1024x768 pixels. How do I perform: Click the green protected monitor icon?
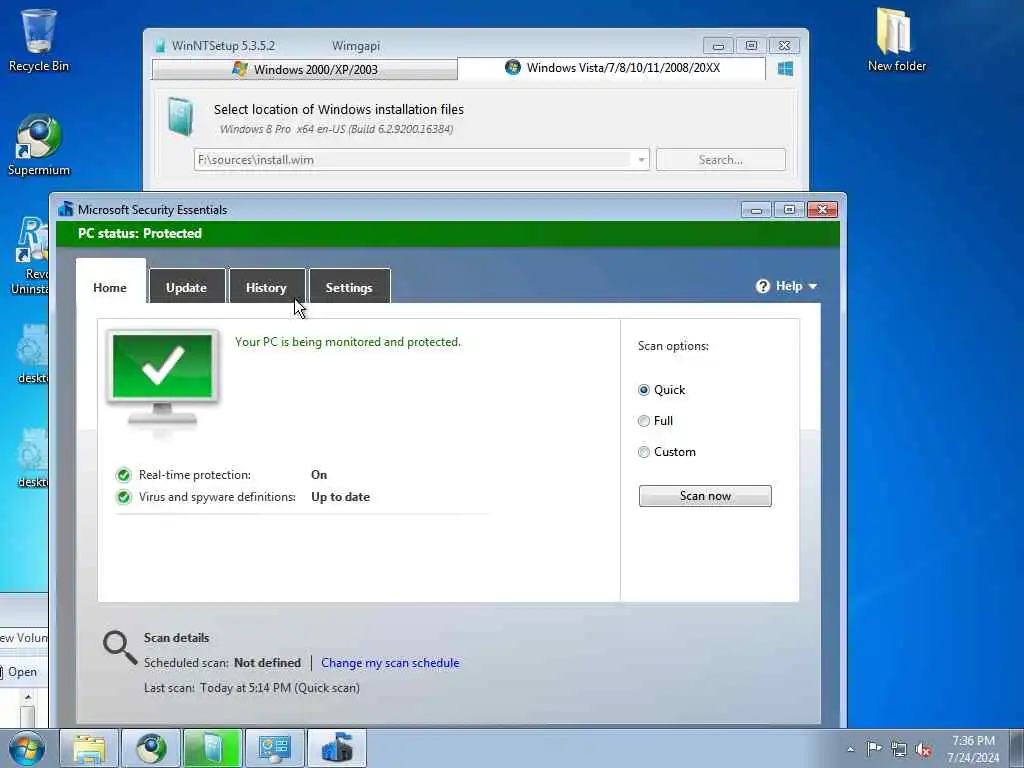163,378
